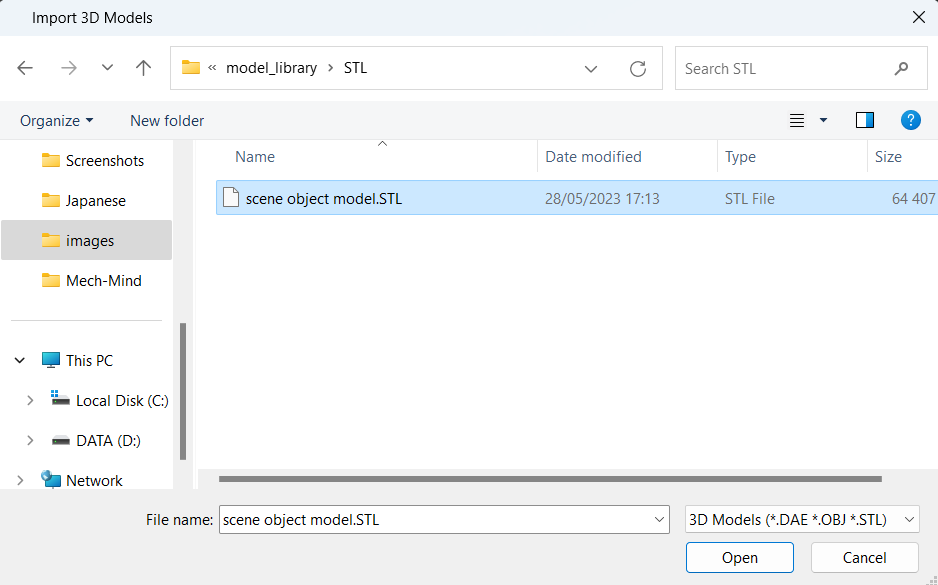This screenshot has height=585, width=938.
Task: Click the horizontal scrollbar of file list
Action: [550, 479]
